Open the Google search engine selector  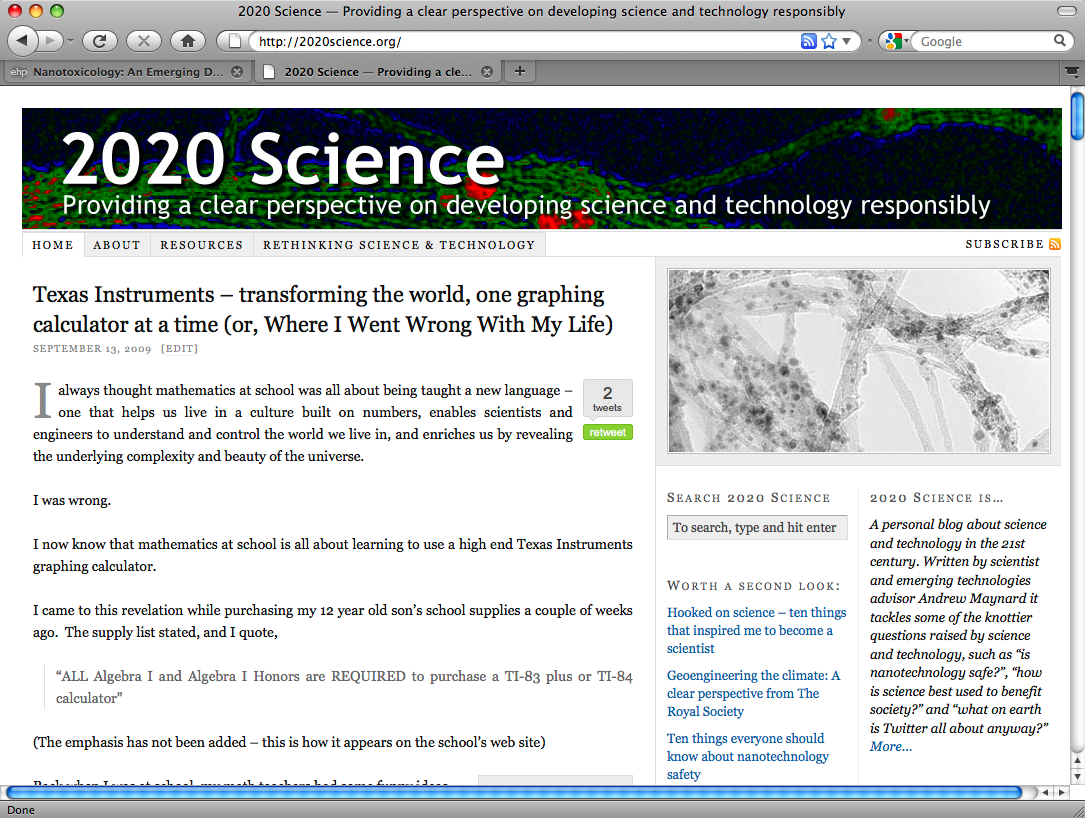(x=895, y=42)
